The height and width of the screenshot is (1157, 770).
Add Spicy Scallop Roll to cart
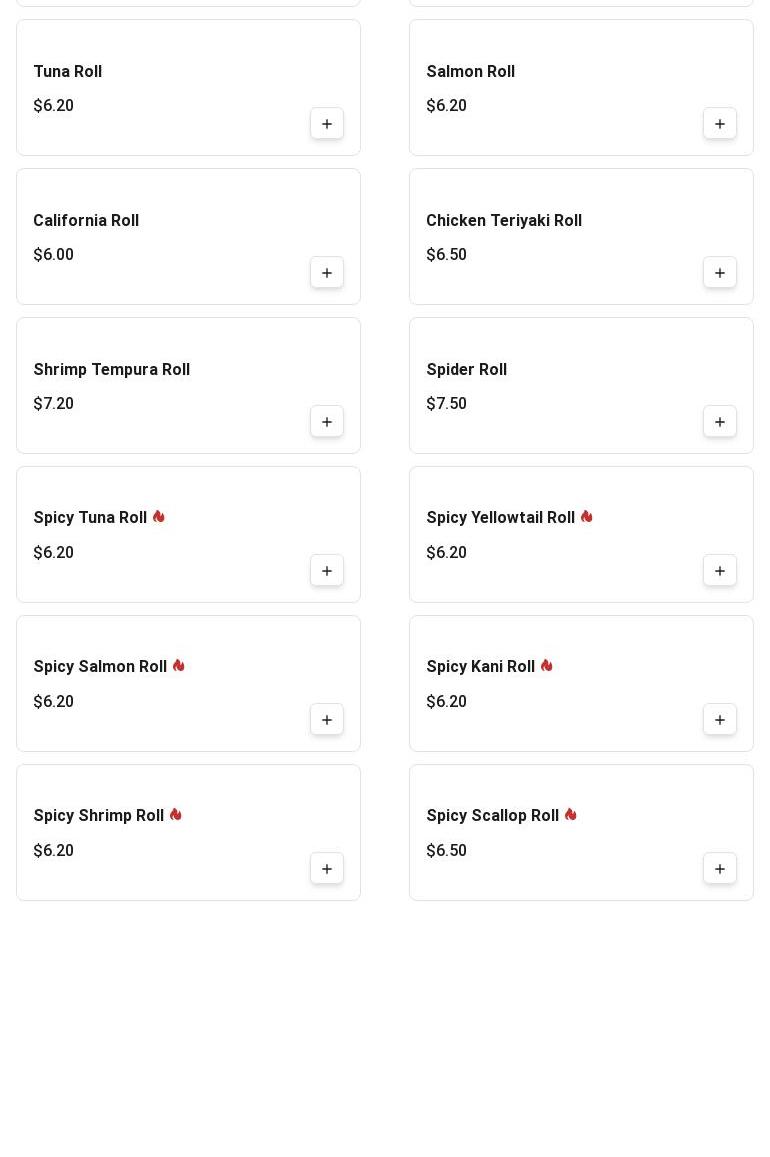coord(720,869)
